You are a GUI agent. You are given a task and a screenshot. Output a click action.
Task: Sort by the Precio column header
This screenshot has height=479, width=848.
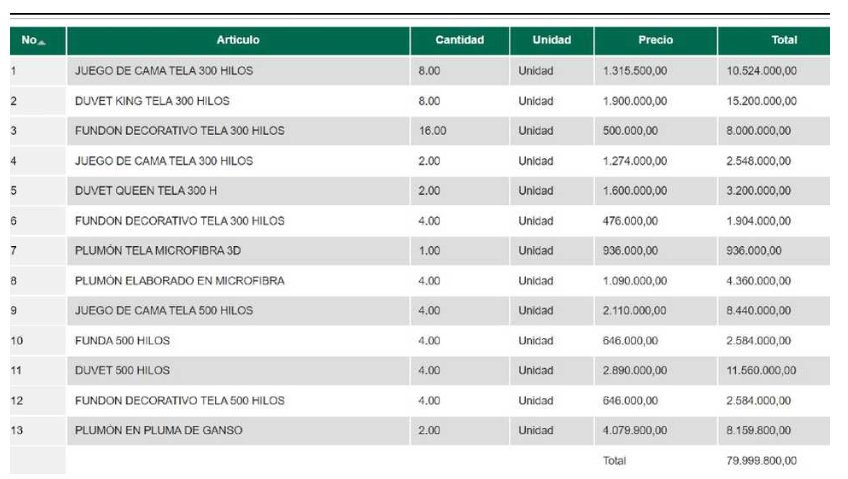point(655,41)
